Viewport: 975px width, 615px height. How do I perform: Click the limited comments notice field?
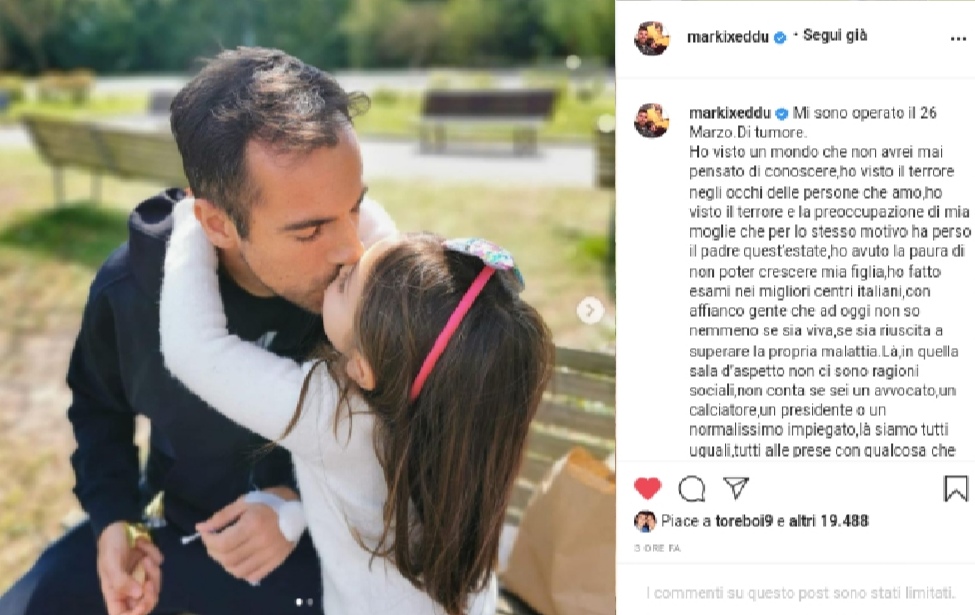click(800, 593)
